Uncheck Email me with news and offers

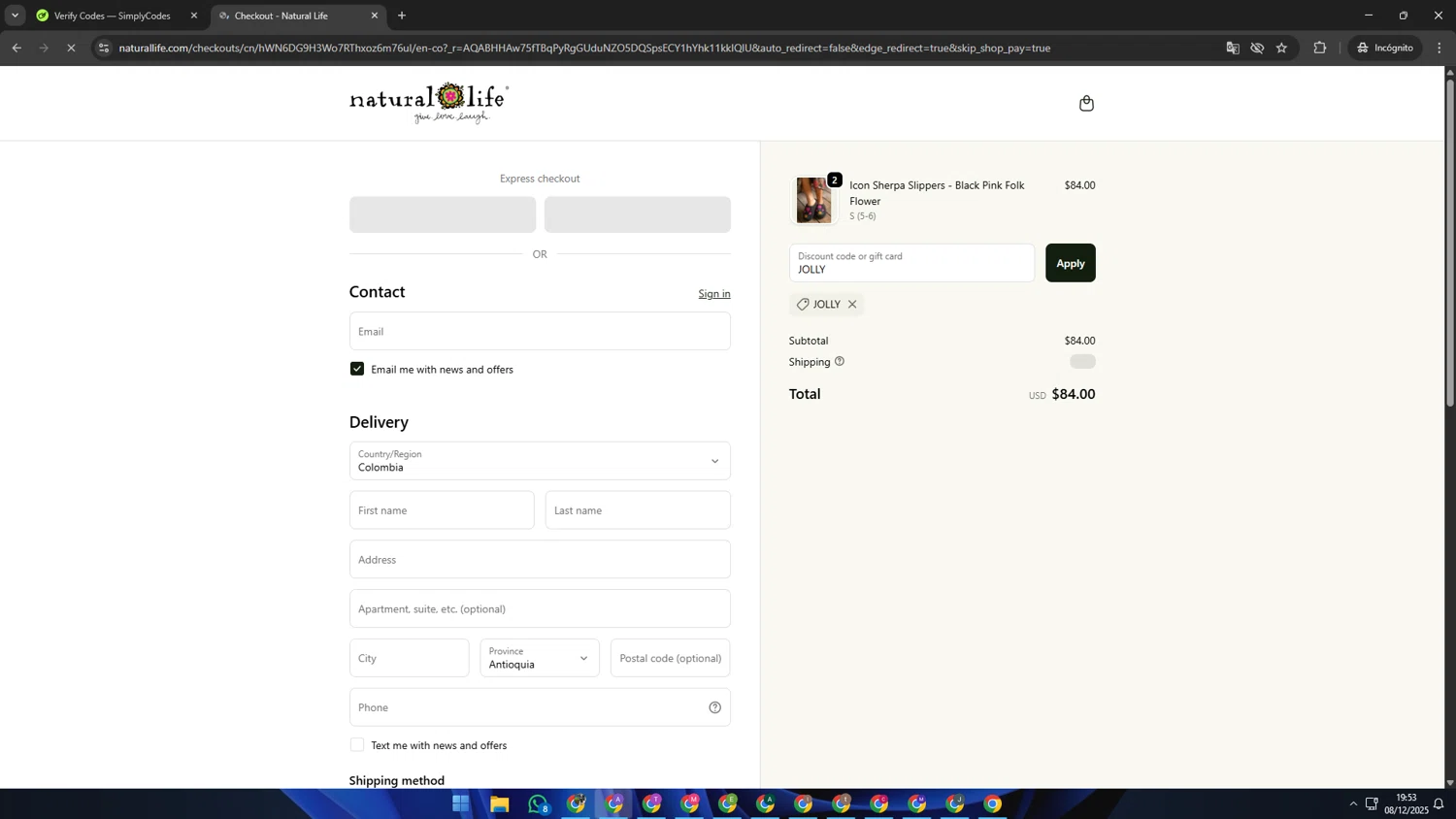(x=357, y=369)
